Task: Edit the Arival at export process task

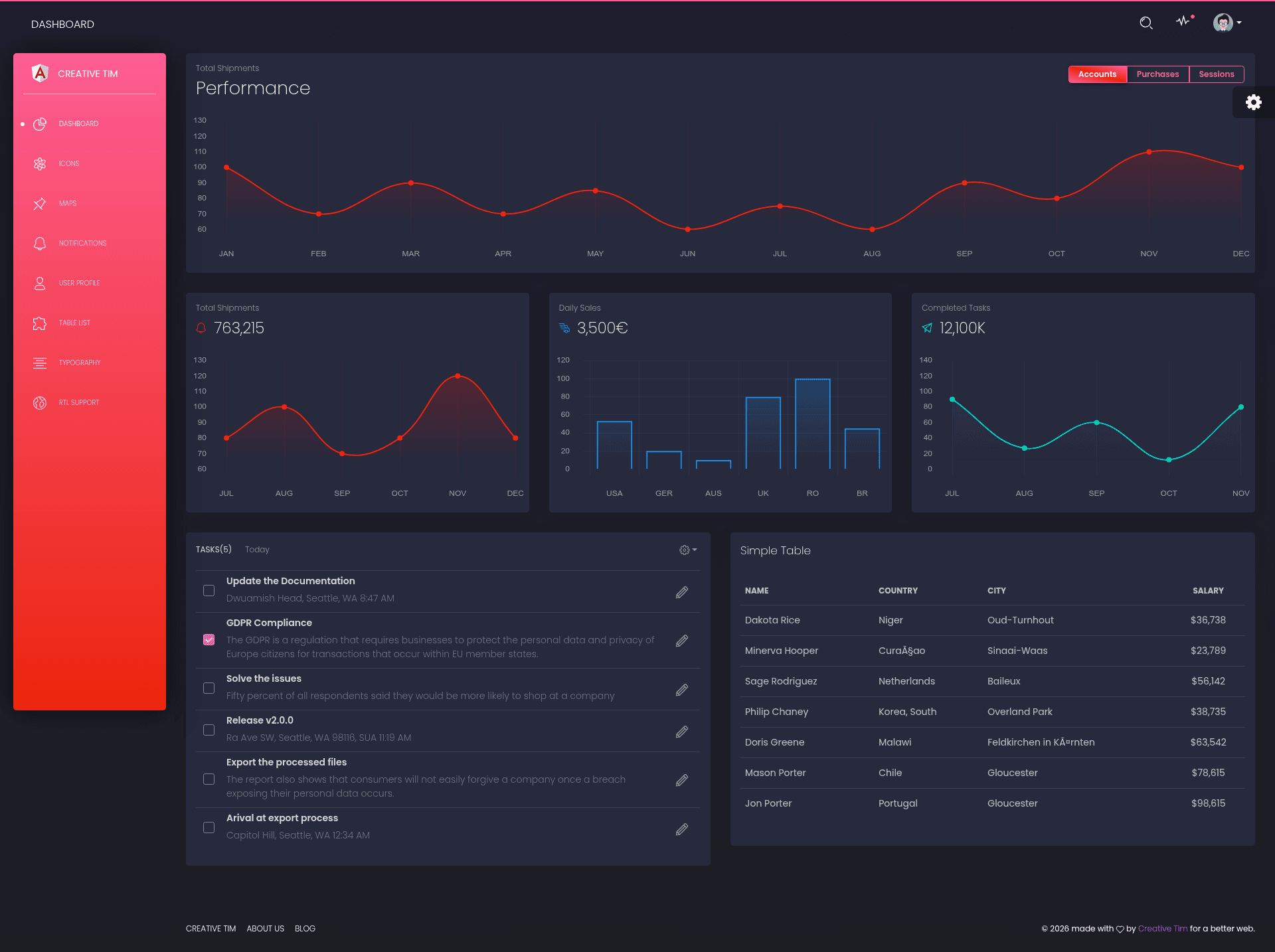Action: point(682,829)
